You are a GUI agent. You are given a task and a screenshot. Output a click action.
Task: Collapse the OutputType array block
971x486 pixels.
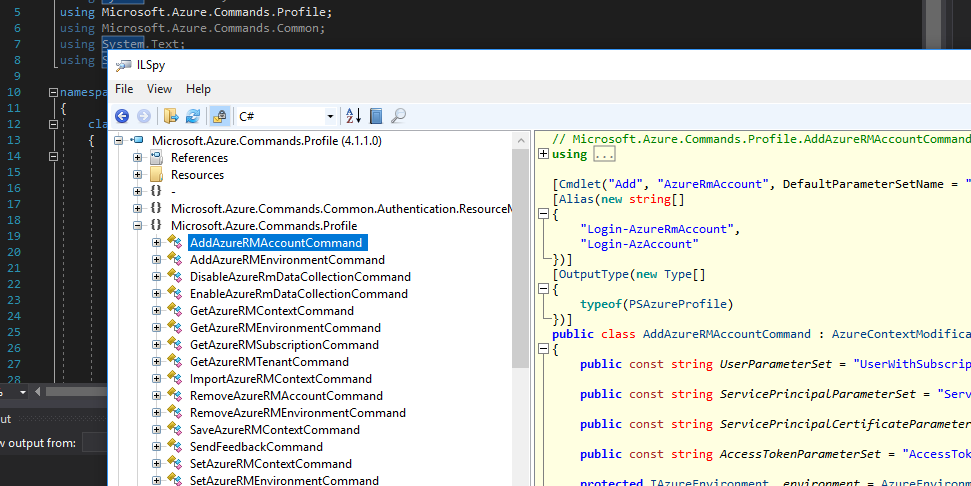(543, 289)
